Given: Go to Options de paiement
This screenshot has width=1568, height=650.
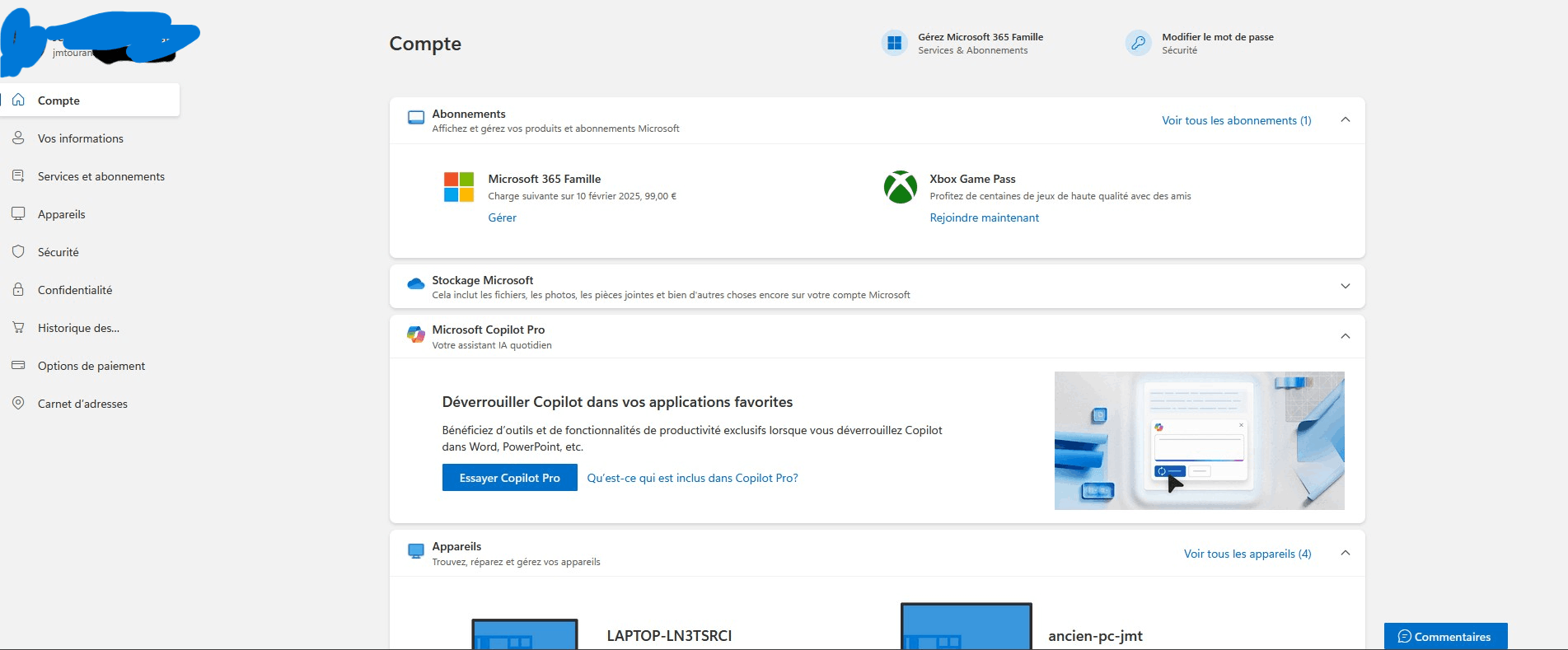Looking at the screenshot, I should pyautogui.click(x=90, y=366).
